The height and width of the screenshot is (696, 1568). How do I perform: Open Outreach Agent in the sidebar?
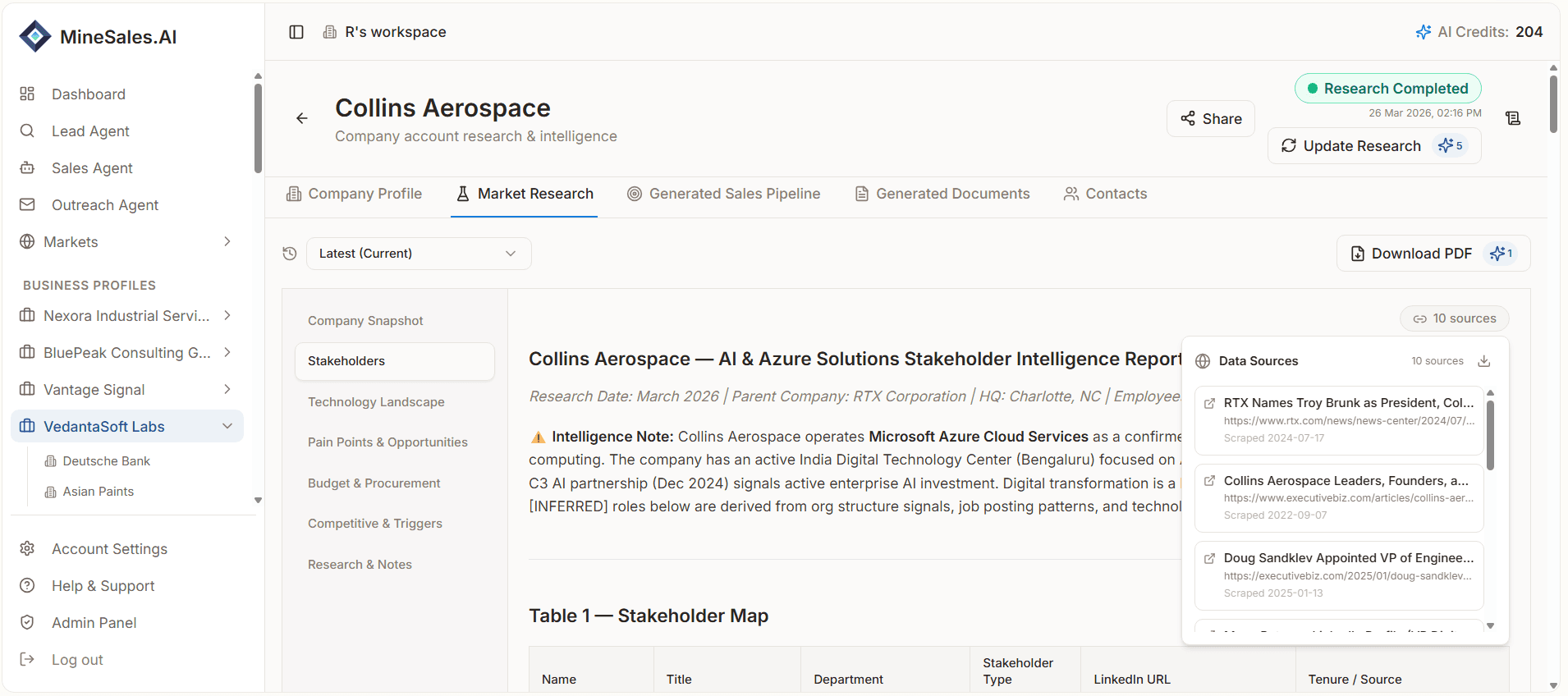105,205
